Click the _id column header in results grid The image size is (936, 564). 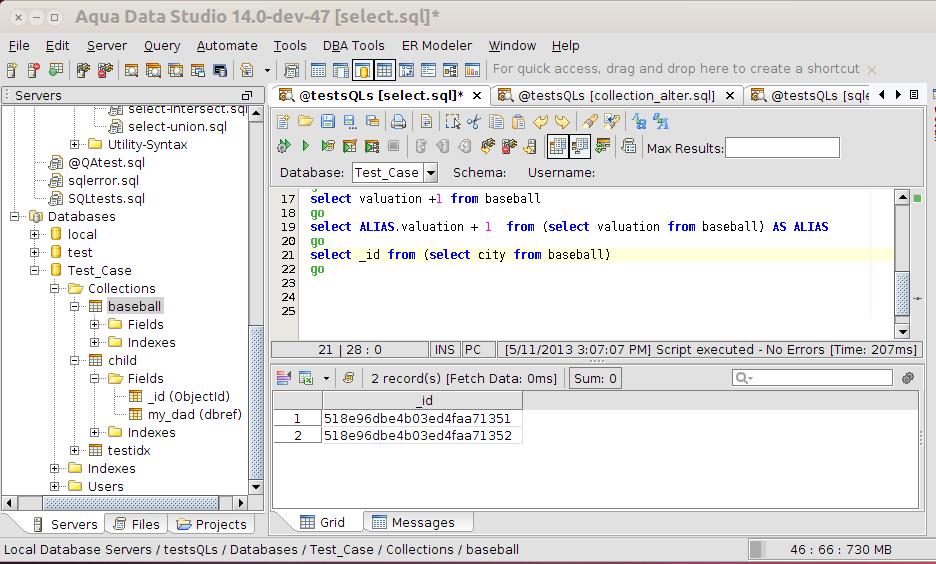423,400
